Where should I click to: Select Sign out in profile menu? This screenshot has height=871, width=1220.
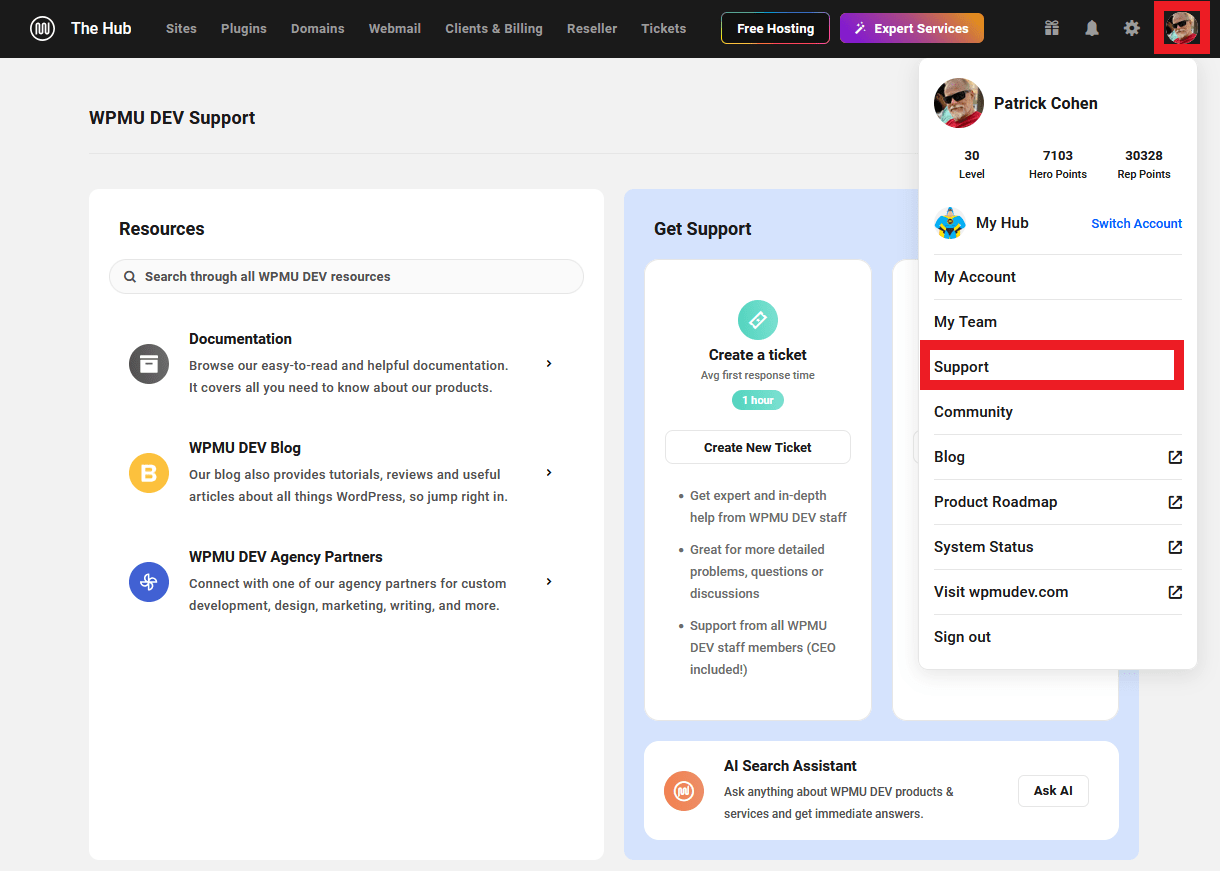[x=1058, y=637]
